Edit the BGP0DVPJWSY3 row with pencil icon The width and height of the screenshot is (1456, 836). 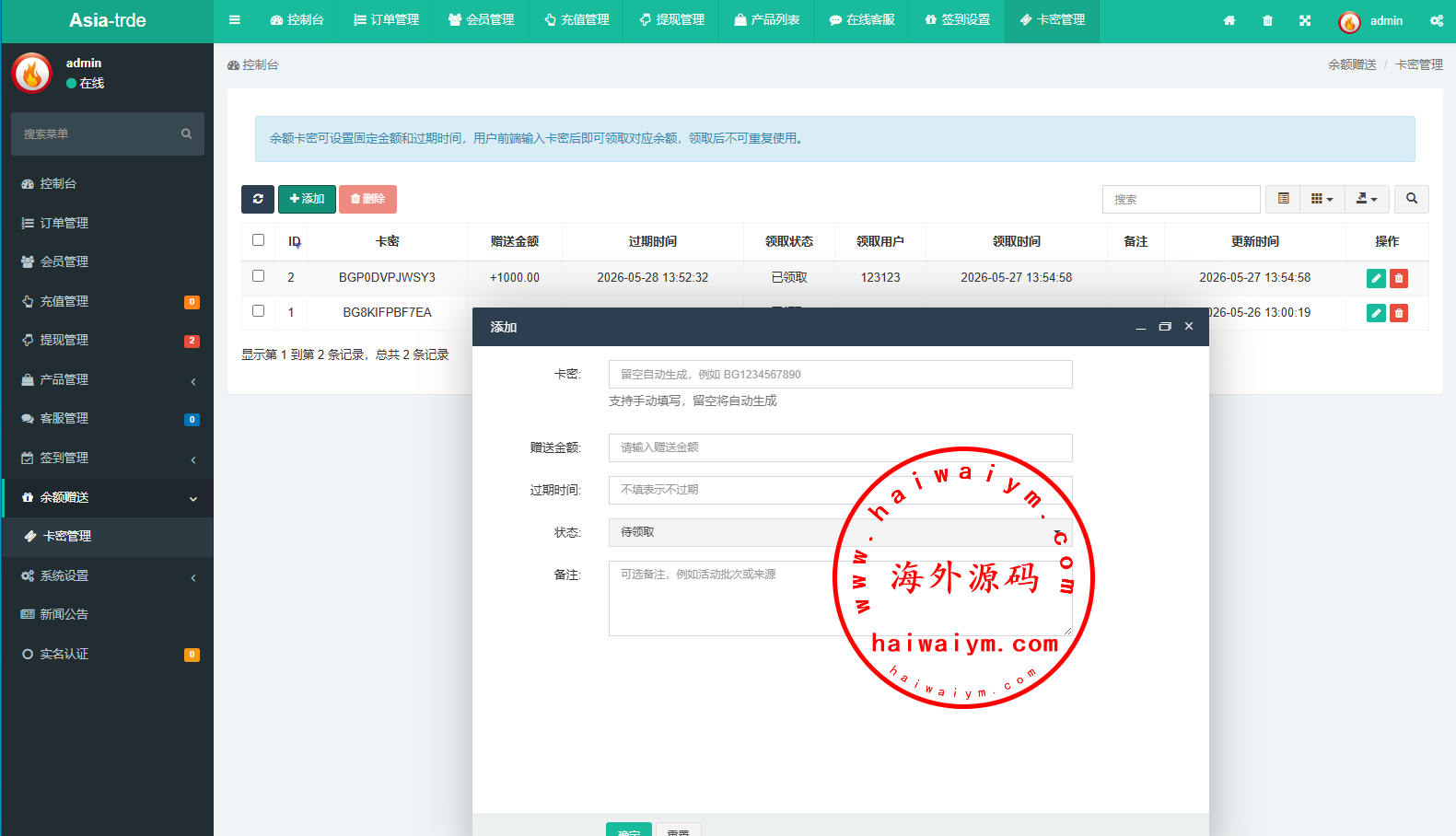point(1376,278)
